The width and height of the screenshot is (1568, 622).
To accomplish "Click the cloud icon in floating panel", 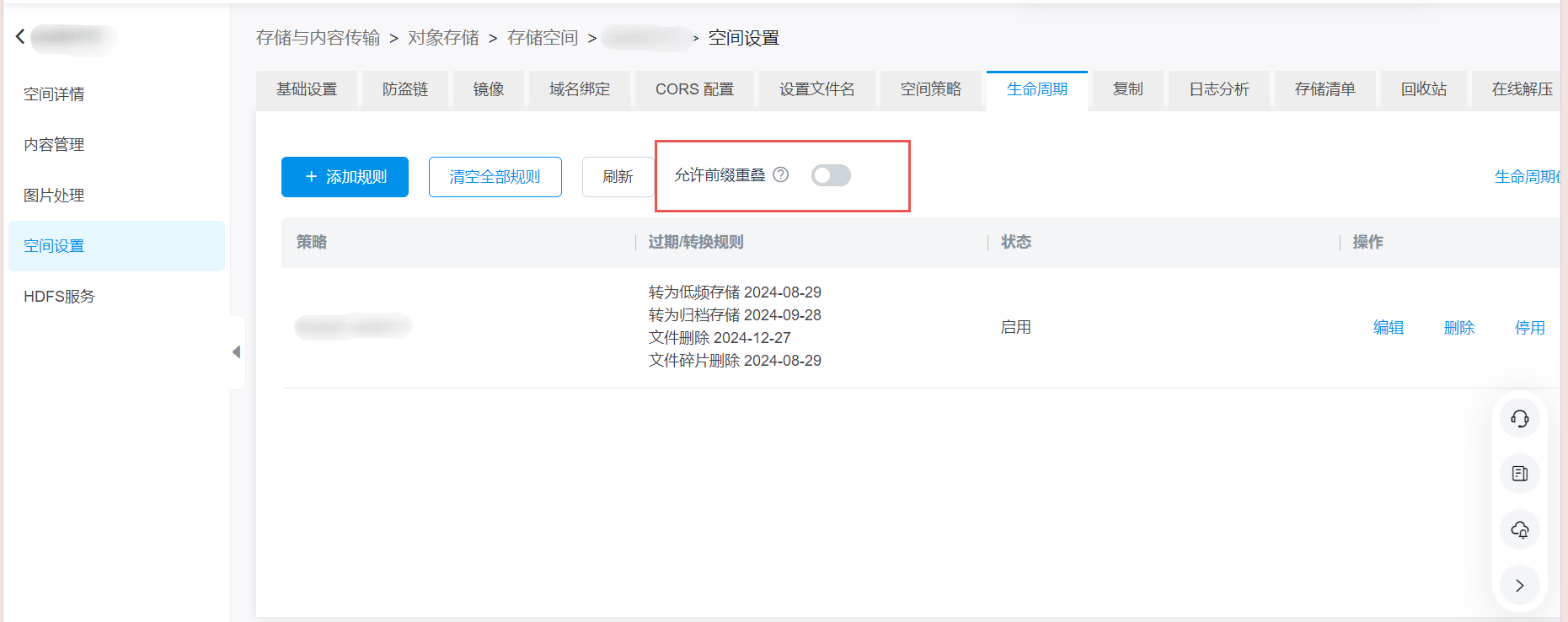I will point(1520,529).
